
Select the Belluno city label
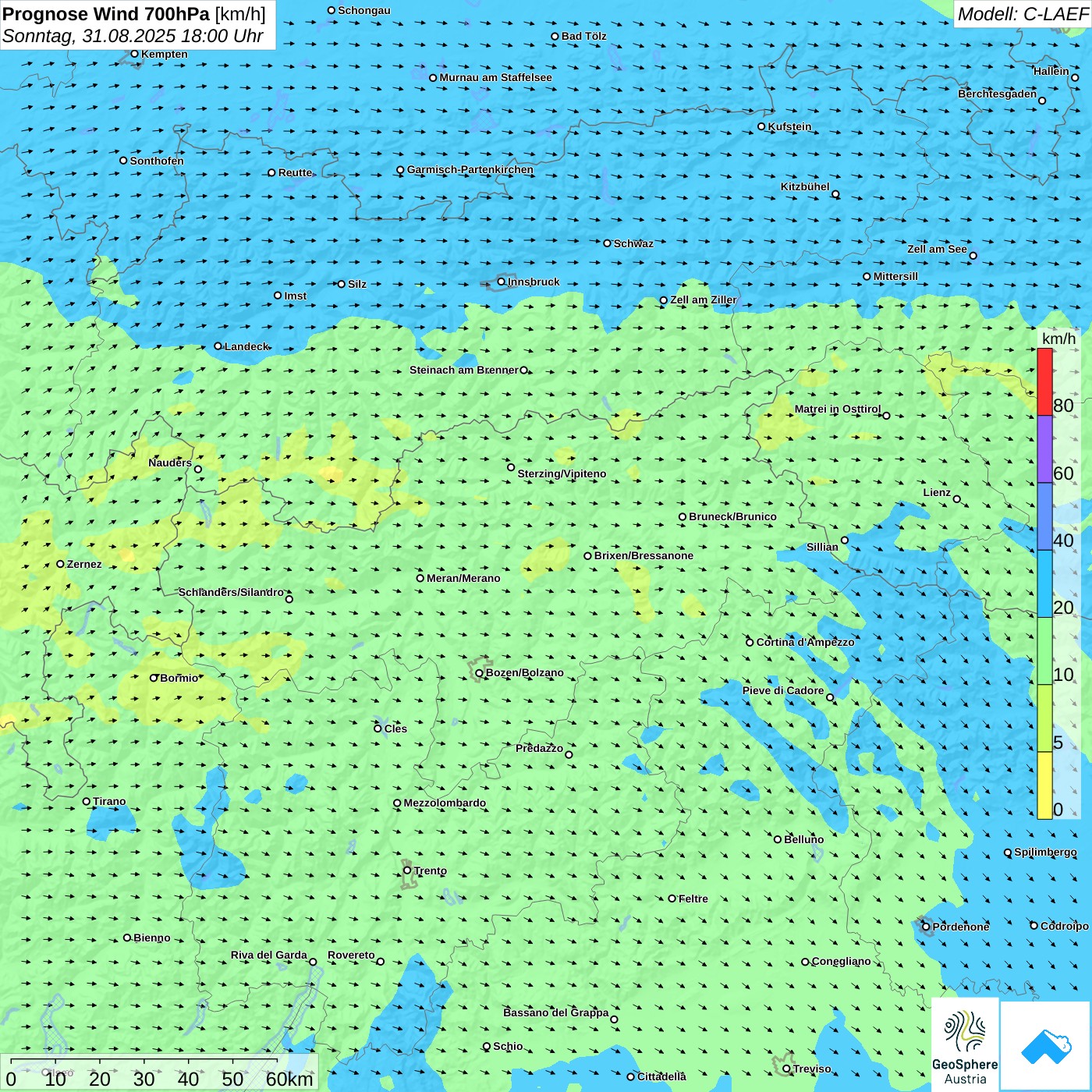coord(804,839)
